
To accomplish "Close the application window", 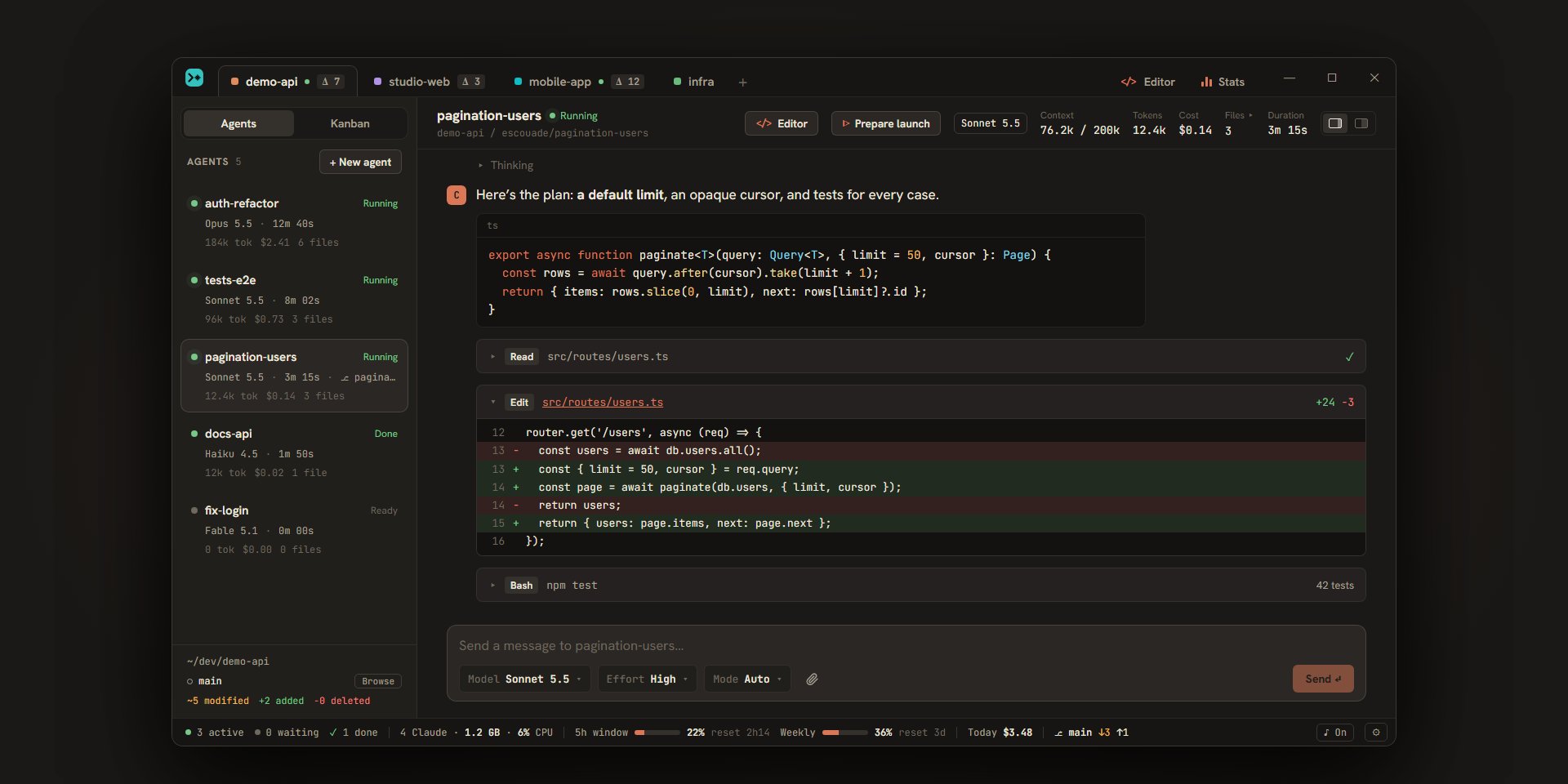I will pos(1374,78).
